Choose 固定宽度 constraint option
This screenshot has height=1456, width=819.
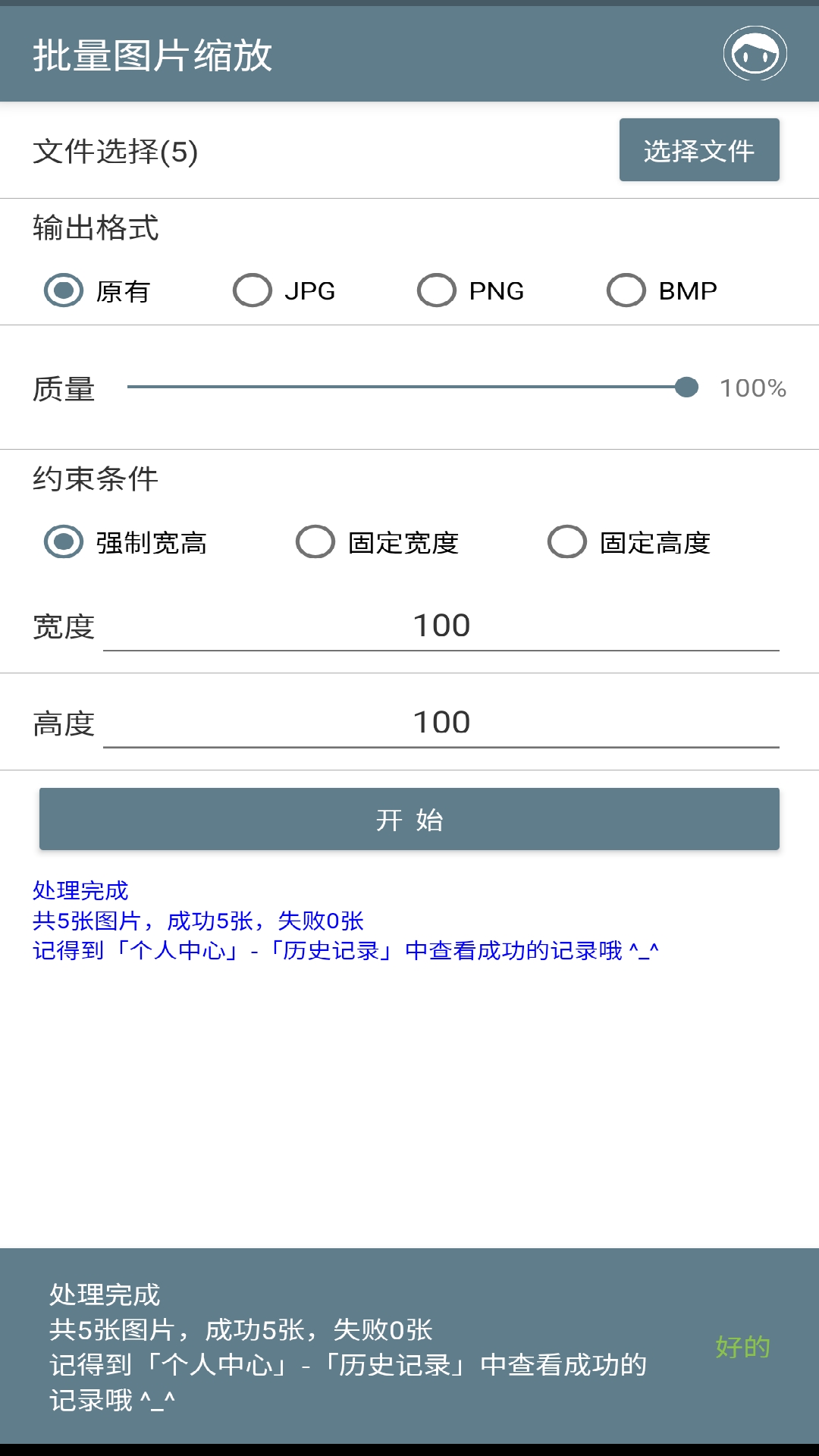315,542
